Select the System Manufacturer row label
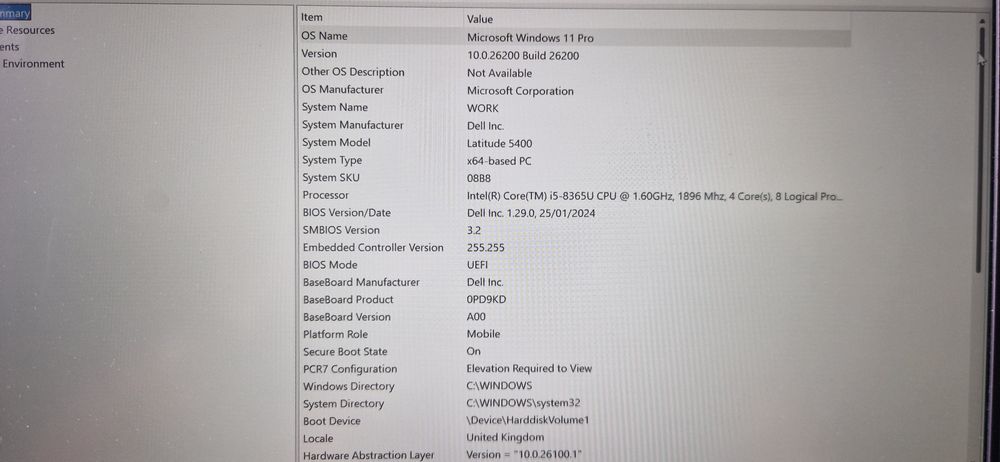 coord(353,125)
